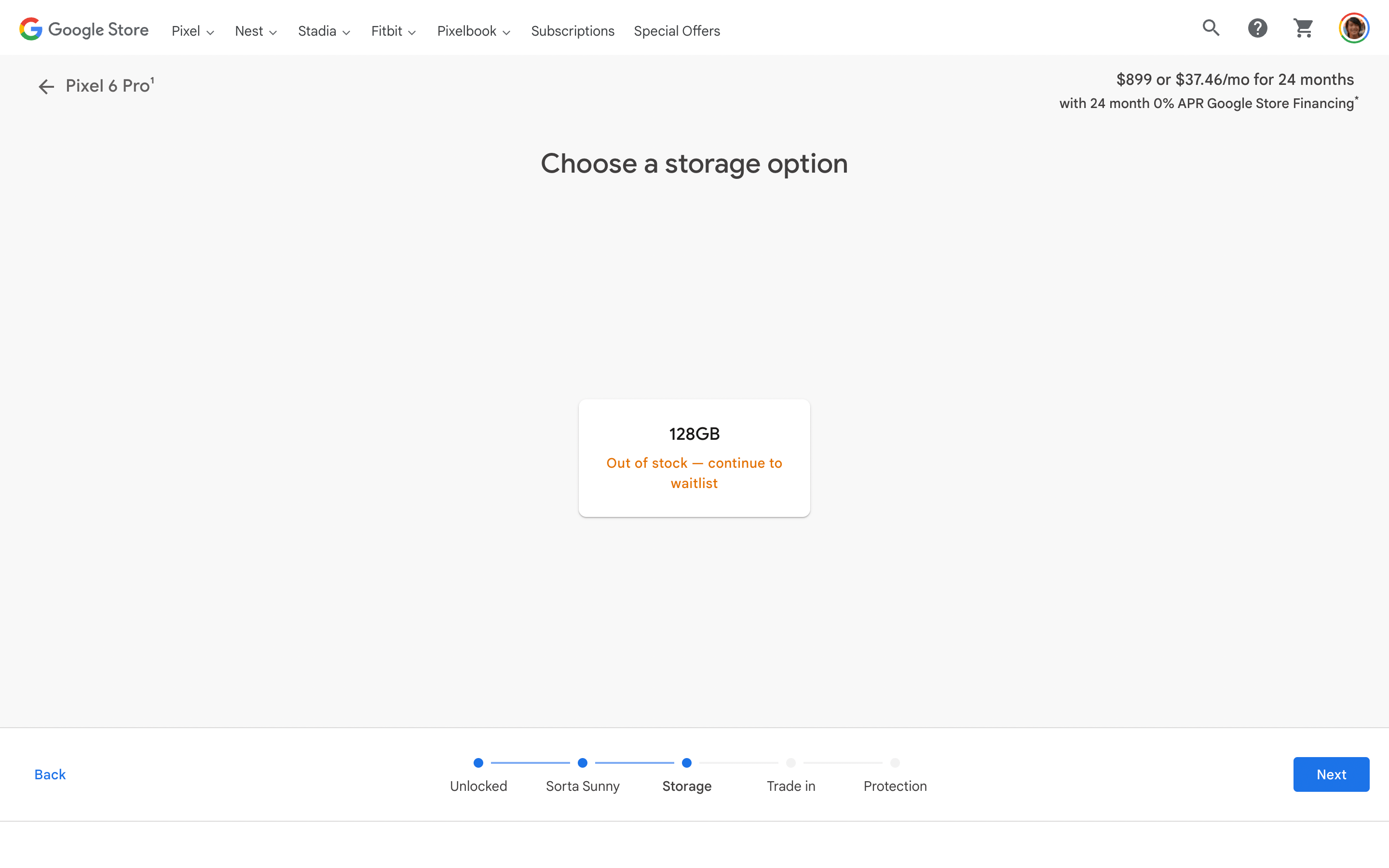
Task: Open Special Offers in the nav bar
Action: 677,31
